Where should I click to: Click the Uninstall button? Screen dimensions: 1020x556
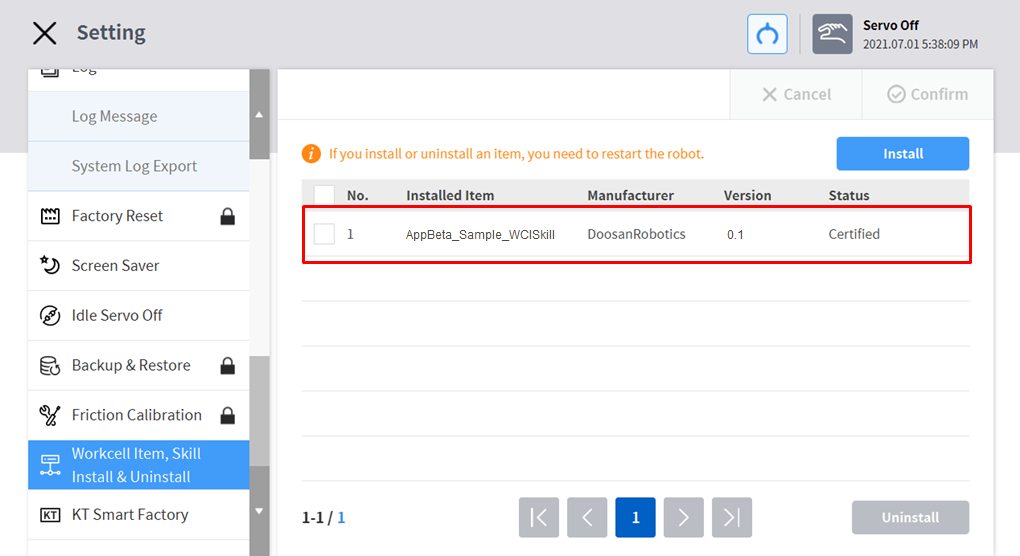coord(910,517)
